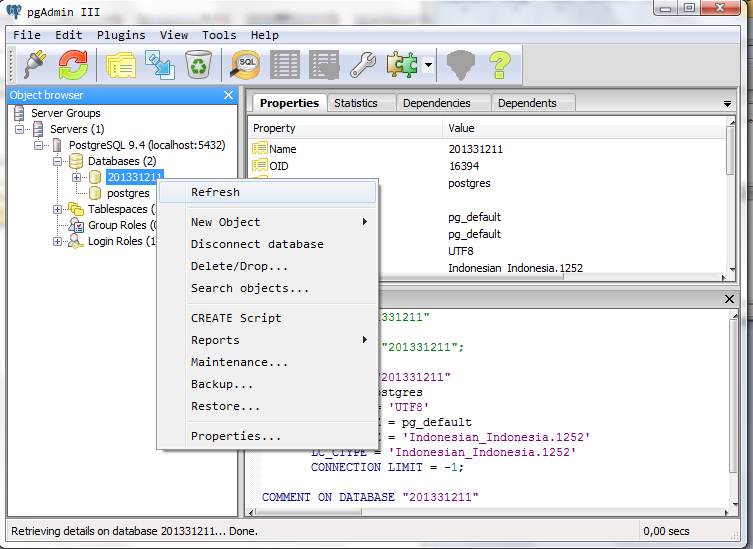This screenshot has height=549, width=753.
Task: Open the plugins dropdown arrow
Action: tap(428, 64)
